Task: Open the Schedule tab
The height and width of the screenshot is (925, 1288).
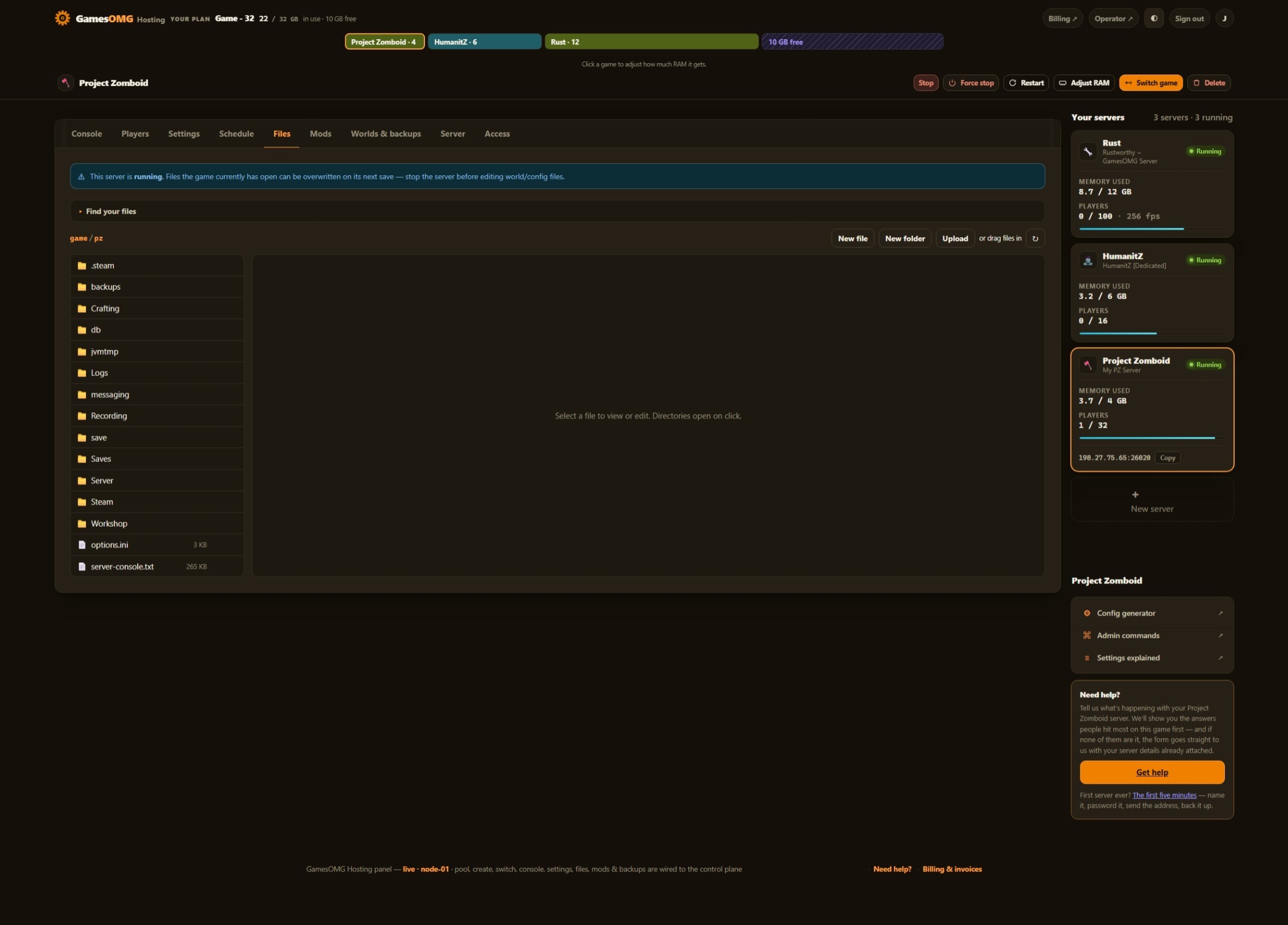Action: click(236, 134)
